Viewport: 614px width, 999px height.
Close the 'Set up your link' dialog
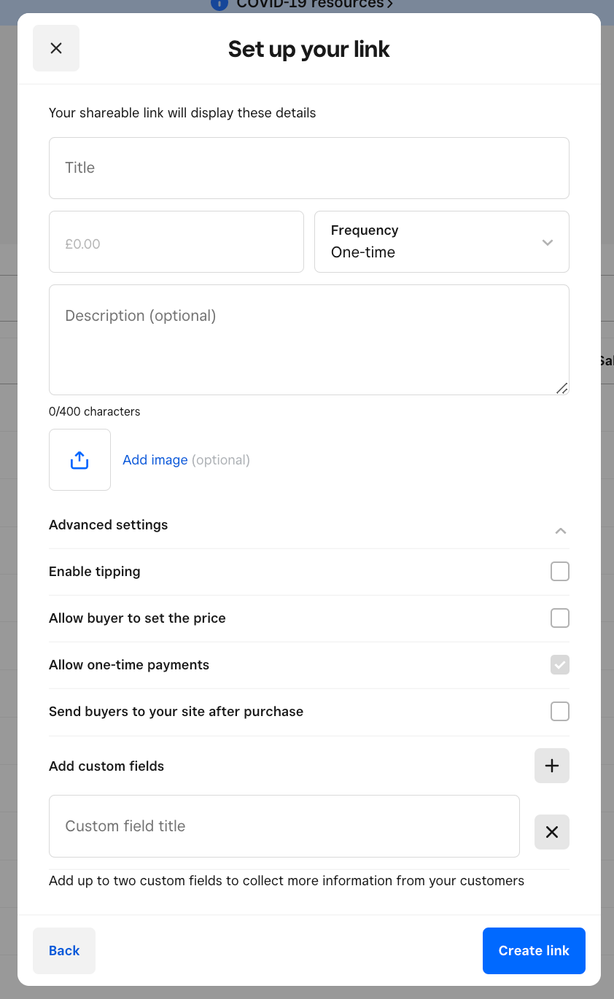click(x=56, y=48)
